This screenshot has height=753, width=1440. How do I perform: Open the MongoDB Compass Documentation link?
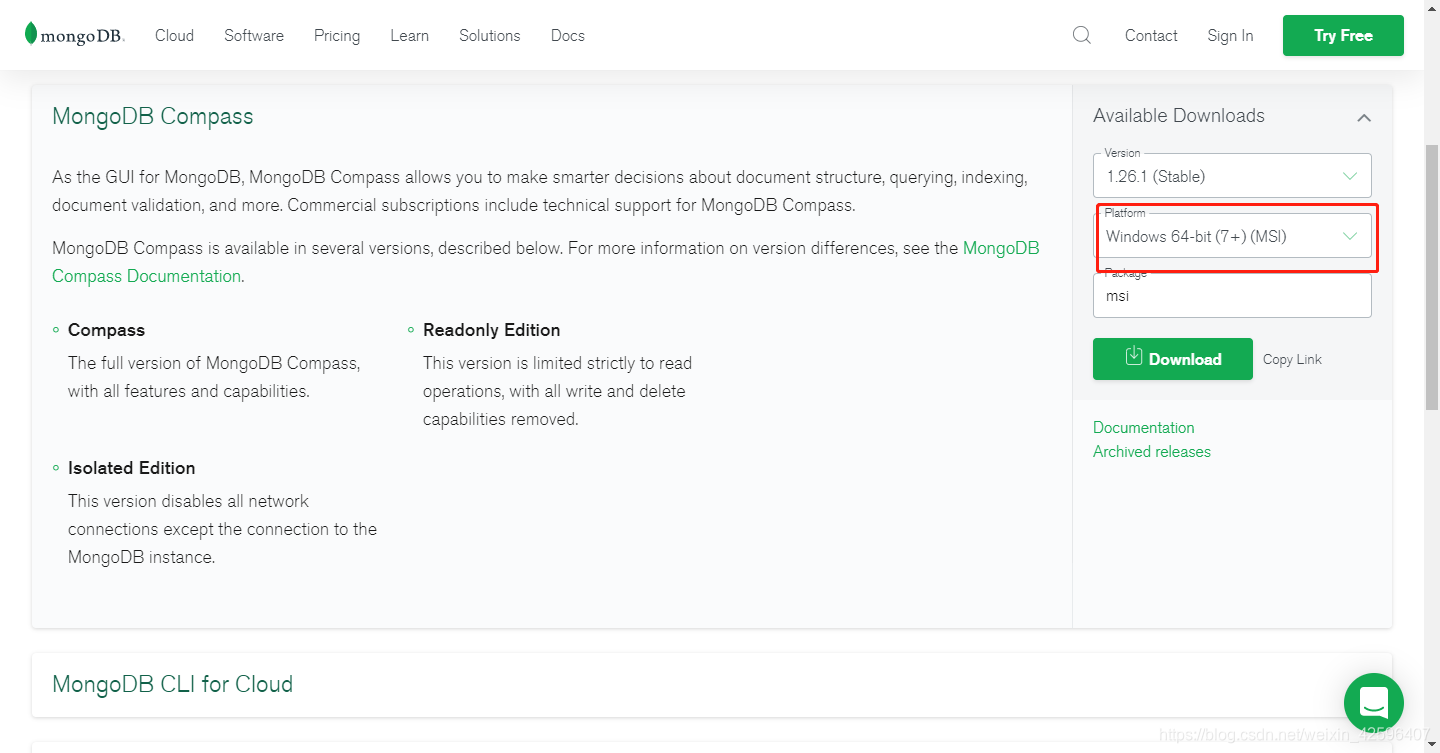[x=546, y=262]
